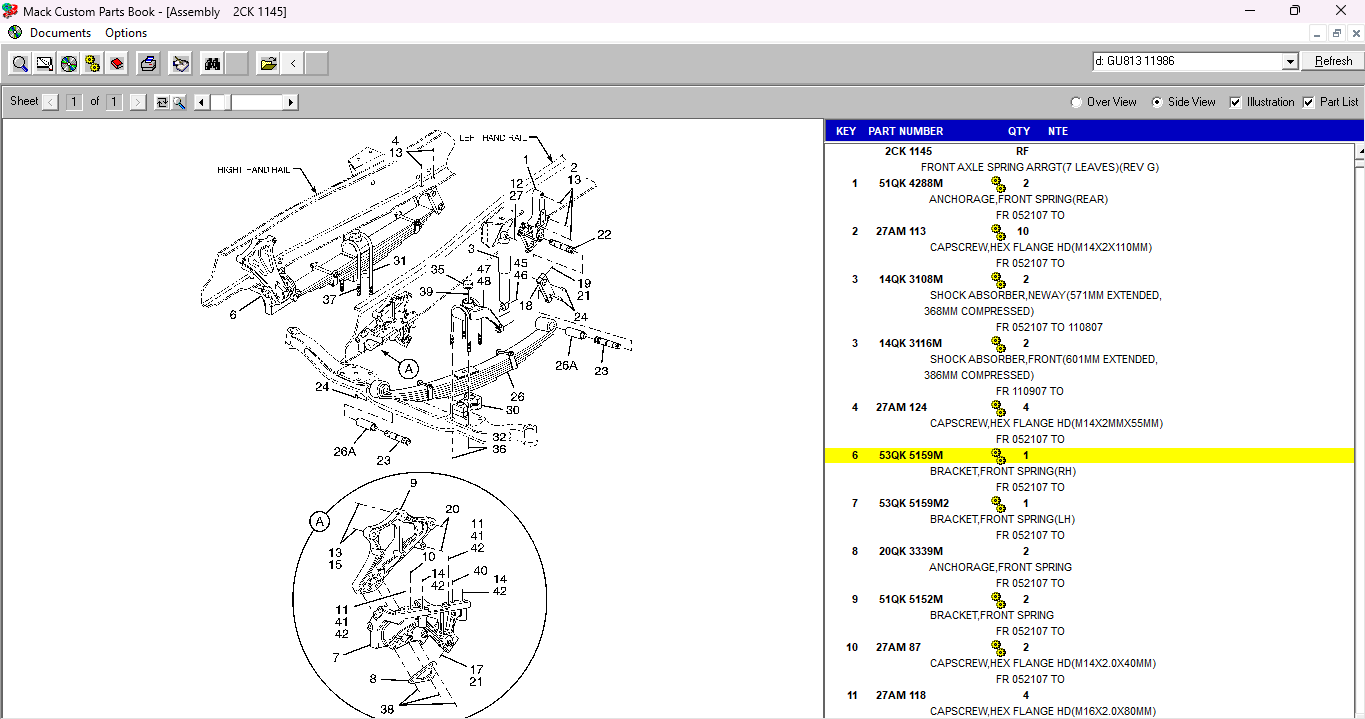Click the rotate/refresh sheet icon
This screenshot has height=719, width=1365.
click(162, 102)
